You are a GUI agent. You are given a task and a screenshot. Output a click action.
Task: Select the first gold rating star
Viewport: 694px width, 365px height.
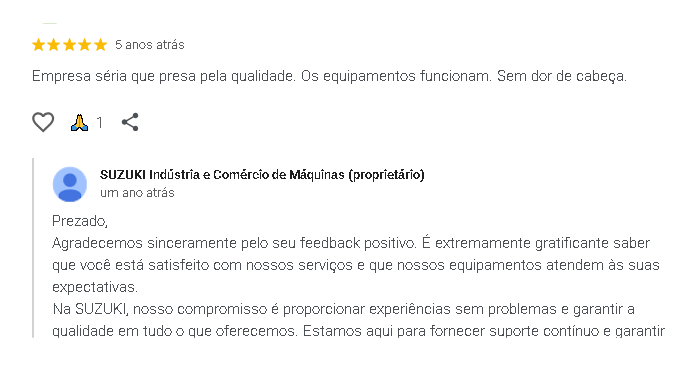click(x=39, y=45)
